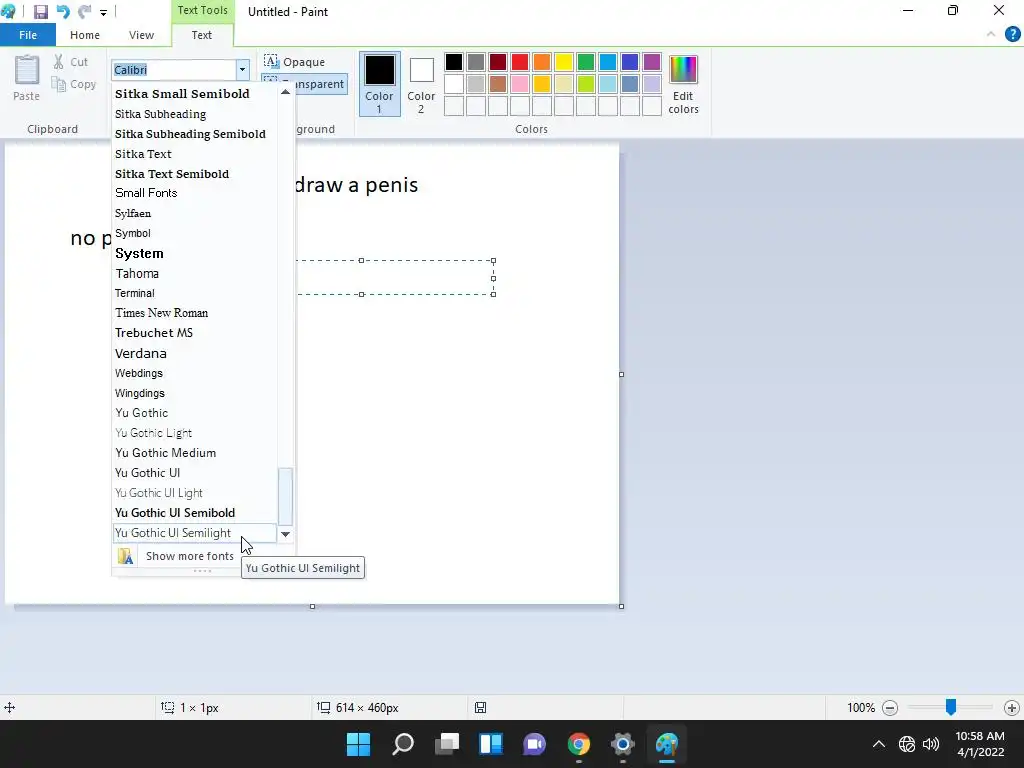Open the File menu
The height and width of the screenshot is (768, 1024).
point(28,35)
